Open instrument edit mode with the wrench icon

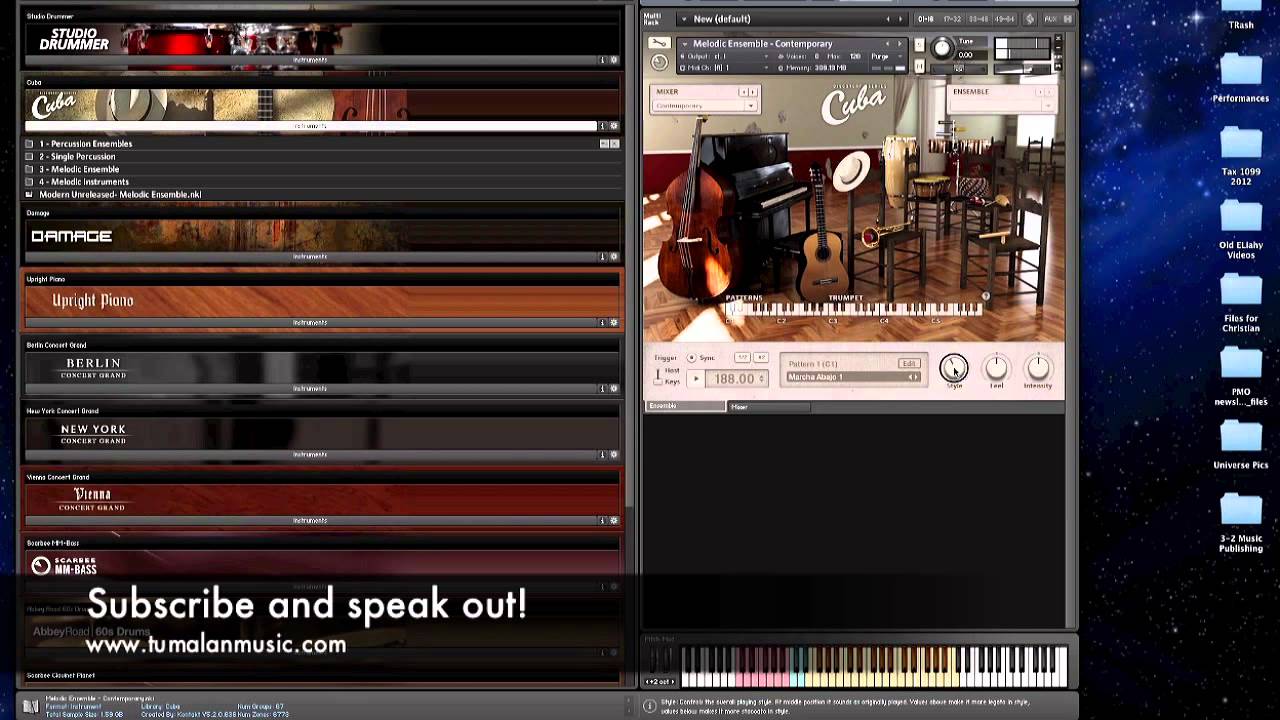pos(659,44)
